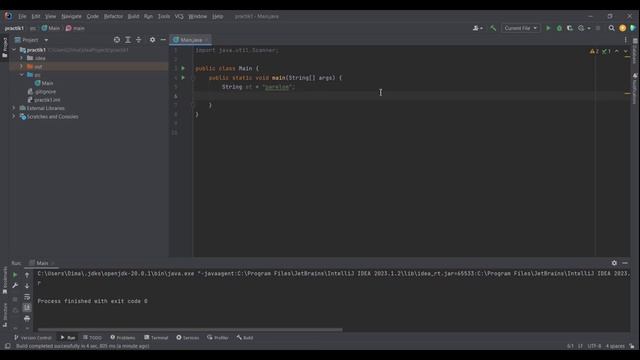Open the Help menu

218,16
